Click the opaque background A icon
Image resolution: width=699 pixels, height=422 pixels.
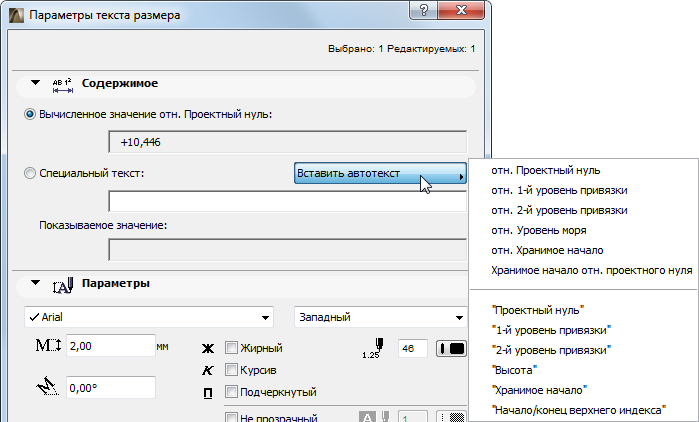[x=367, y=417]
